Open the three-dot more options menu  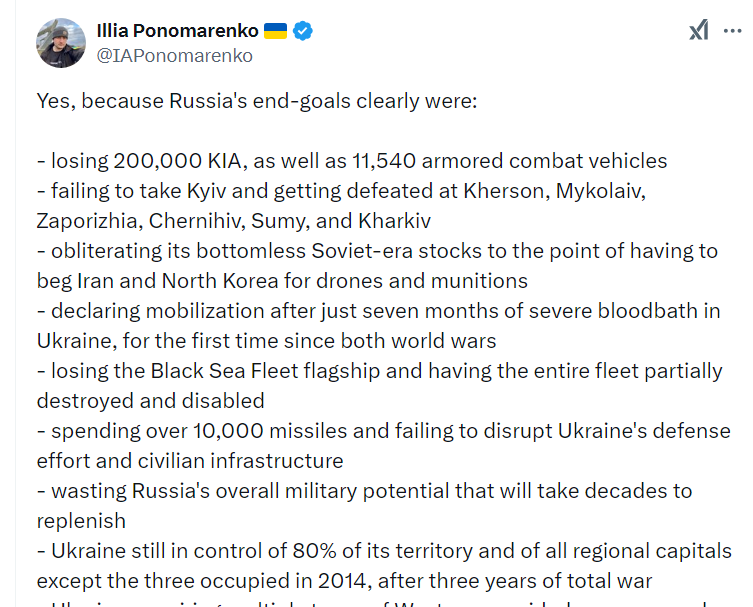[732, 31]
